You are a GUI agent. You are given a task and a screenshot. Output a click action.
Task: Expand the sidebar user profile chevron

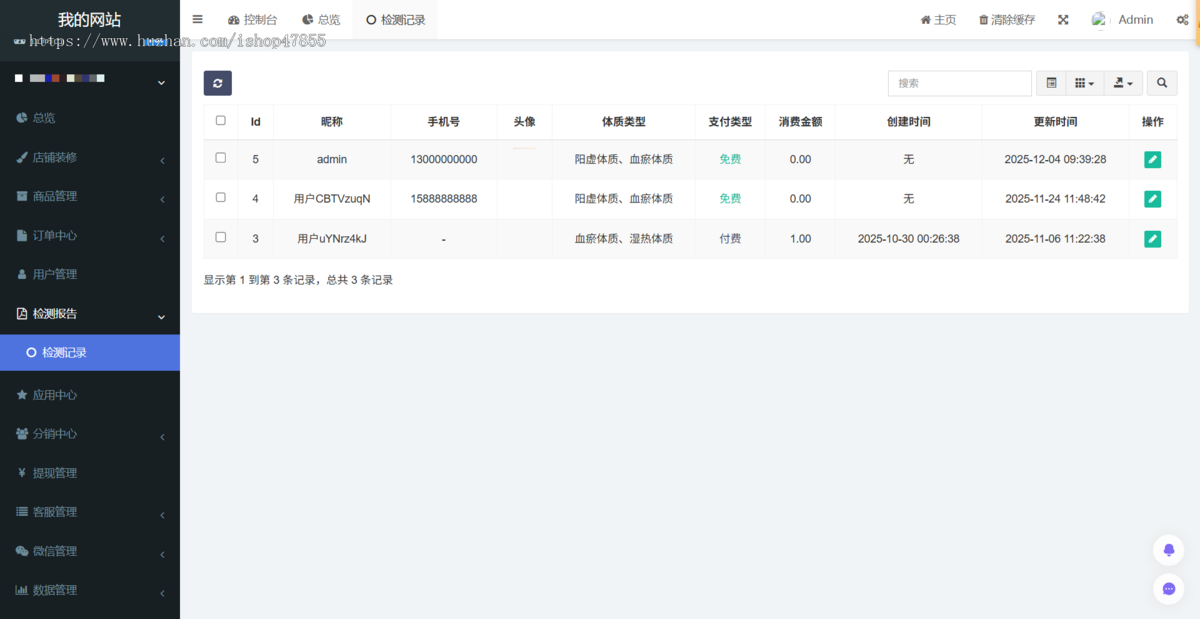point(161,82)
